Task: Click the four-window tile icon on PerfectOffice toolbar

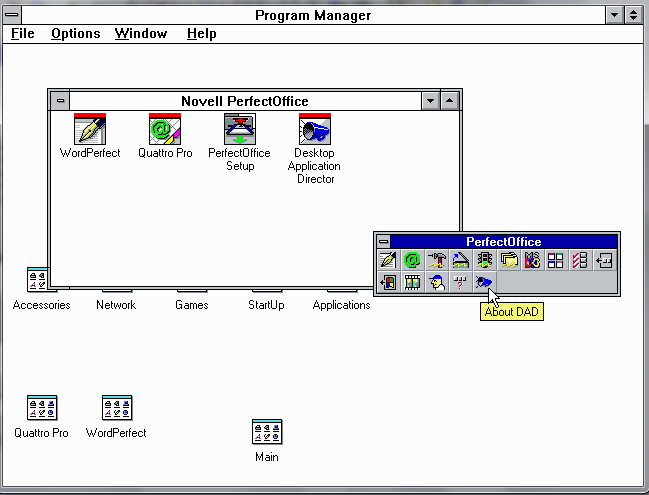Action: [x=556, y=260]
